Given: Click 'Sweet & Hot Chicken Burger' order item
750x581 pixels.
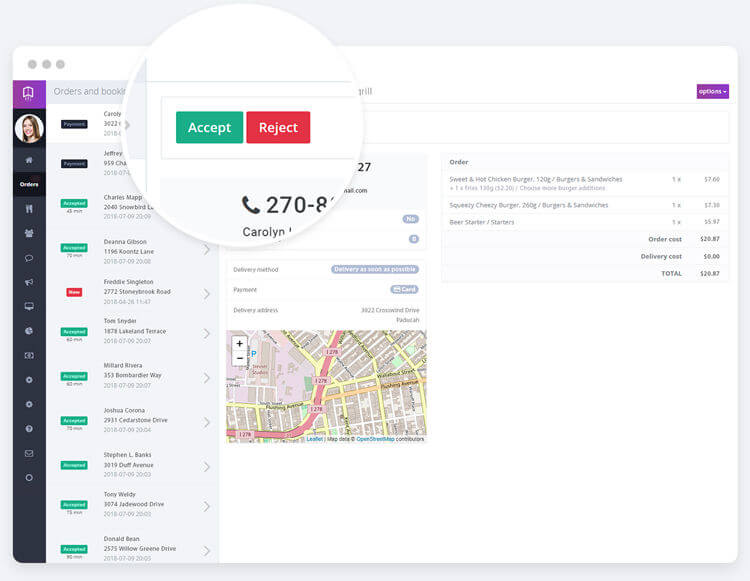Looking at the screenshot, I should [536, 179].
